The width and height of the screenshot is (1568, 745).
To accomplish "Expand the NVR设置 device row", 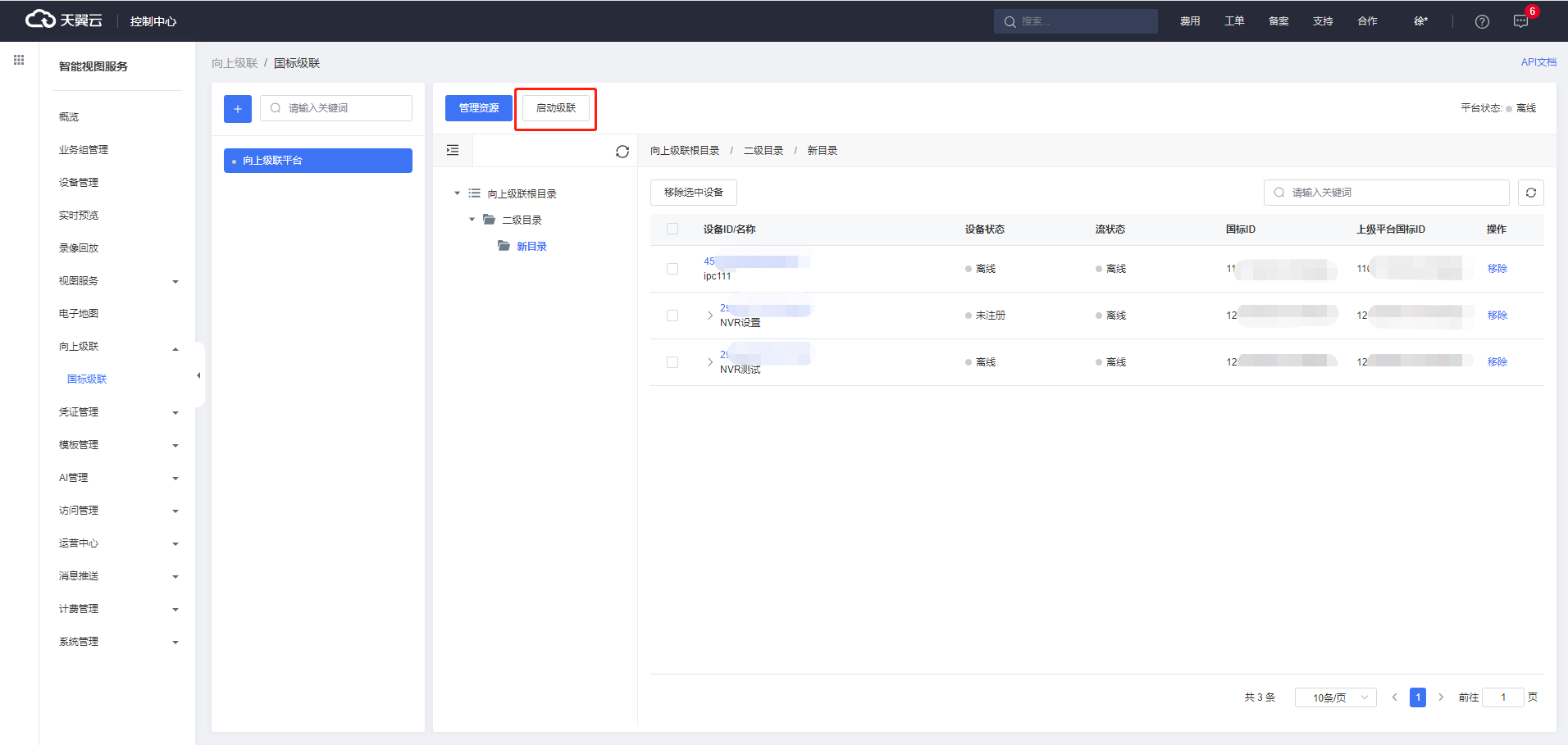I will pos(709,316).
